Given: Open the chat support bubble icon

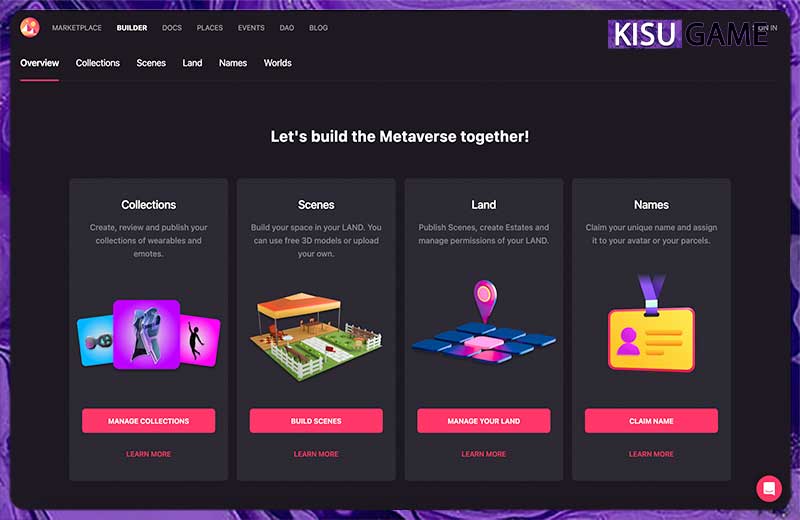Looking at the screenshot, I should coord(769,489).
